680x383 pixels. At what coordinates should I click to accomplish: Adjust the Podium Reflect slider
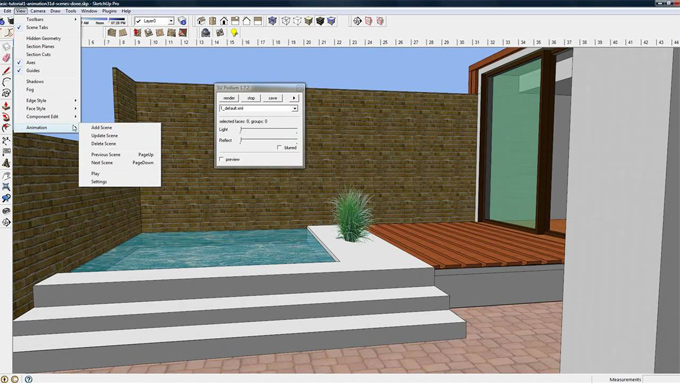[269, 141]
